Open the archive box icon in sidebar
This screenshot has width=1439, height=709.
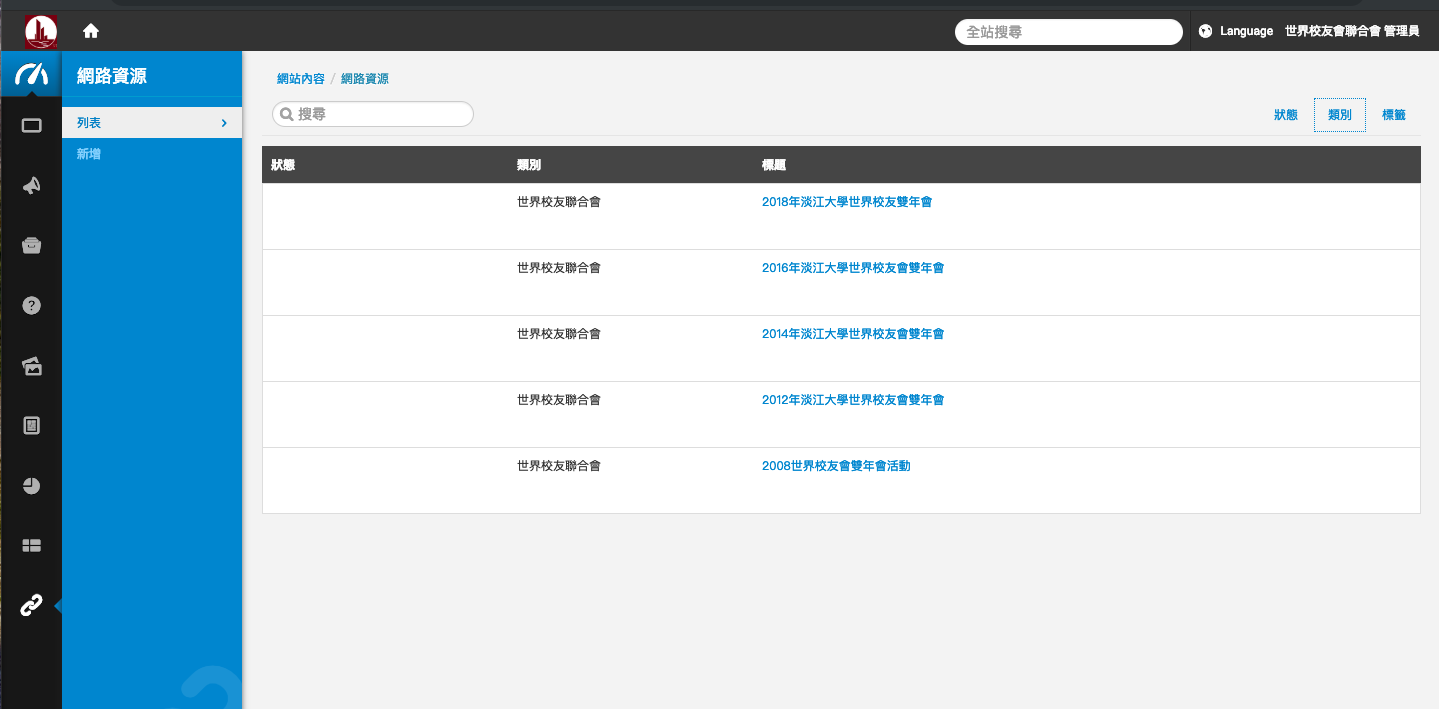pos(31,246)
